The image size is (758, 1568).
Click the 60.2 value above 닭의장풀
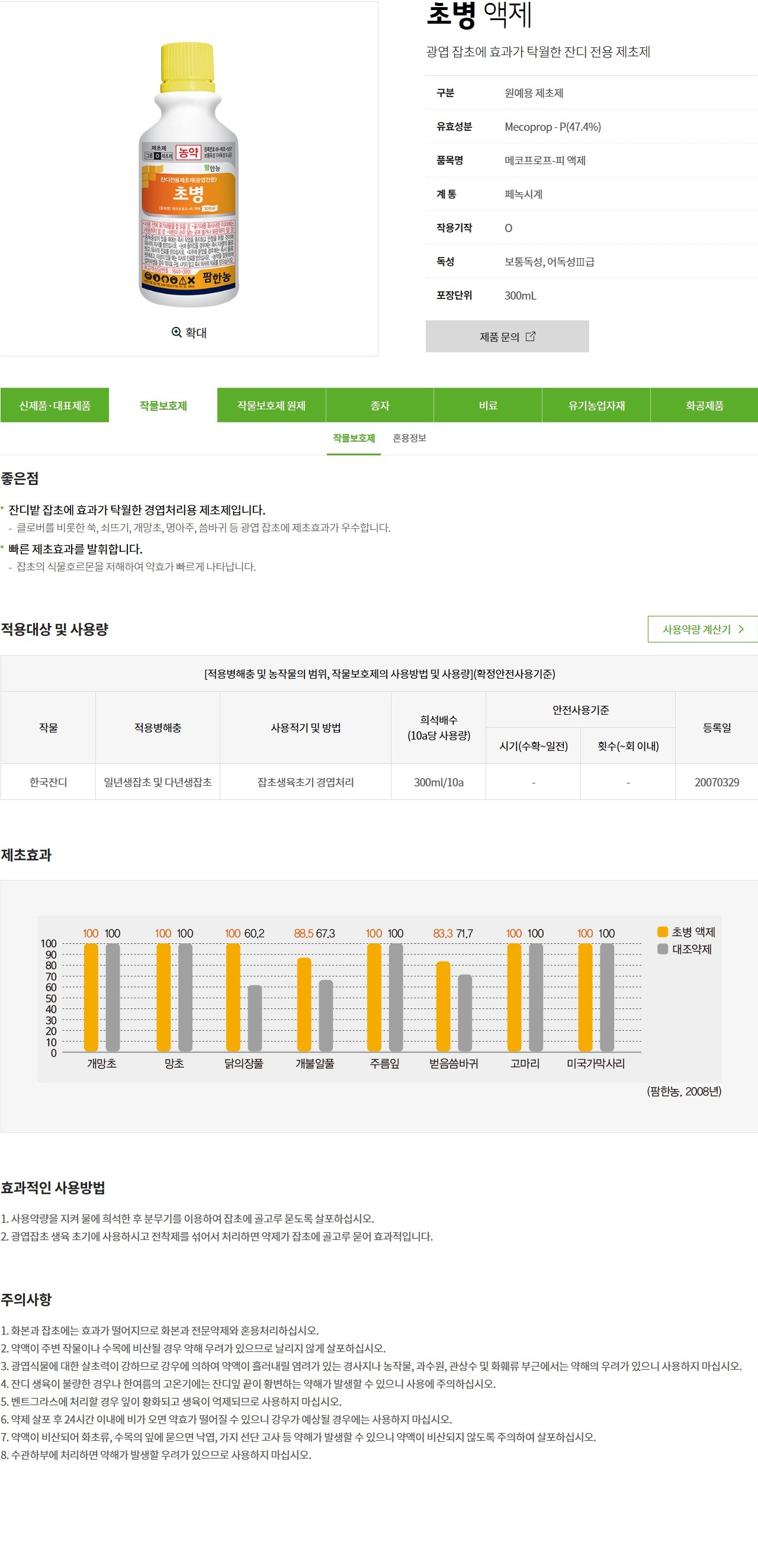click(254, 933)
